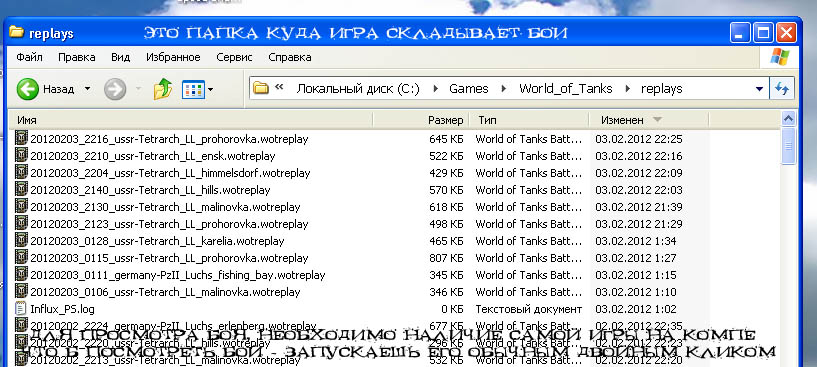This screenshot has width=817, height=367.
Task: Open the Views icon in toolbar
Action: [194, 89]
